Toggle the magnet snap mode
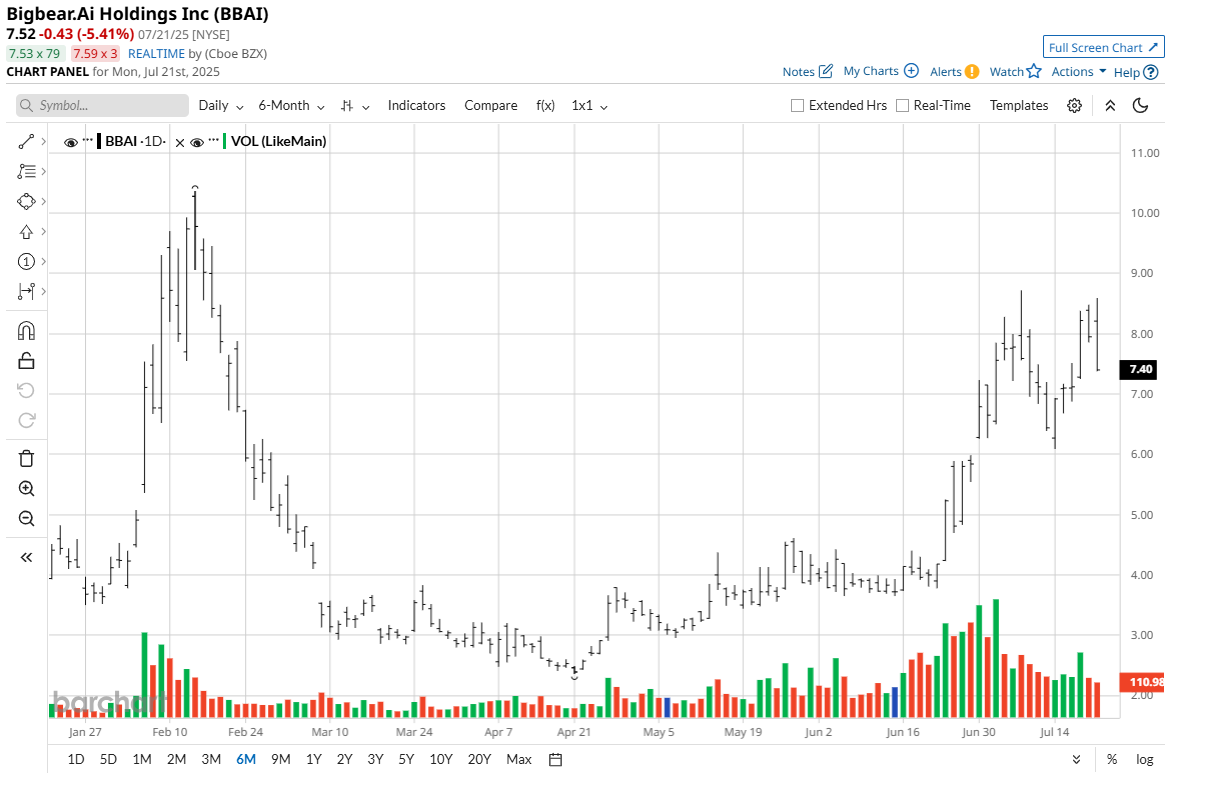The width and height of the screenshot is (1212, 787). pyautogui.click(x=26, y=331)
